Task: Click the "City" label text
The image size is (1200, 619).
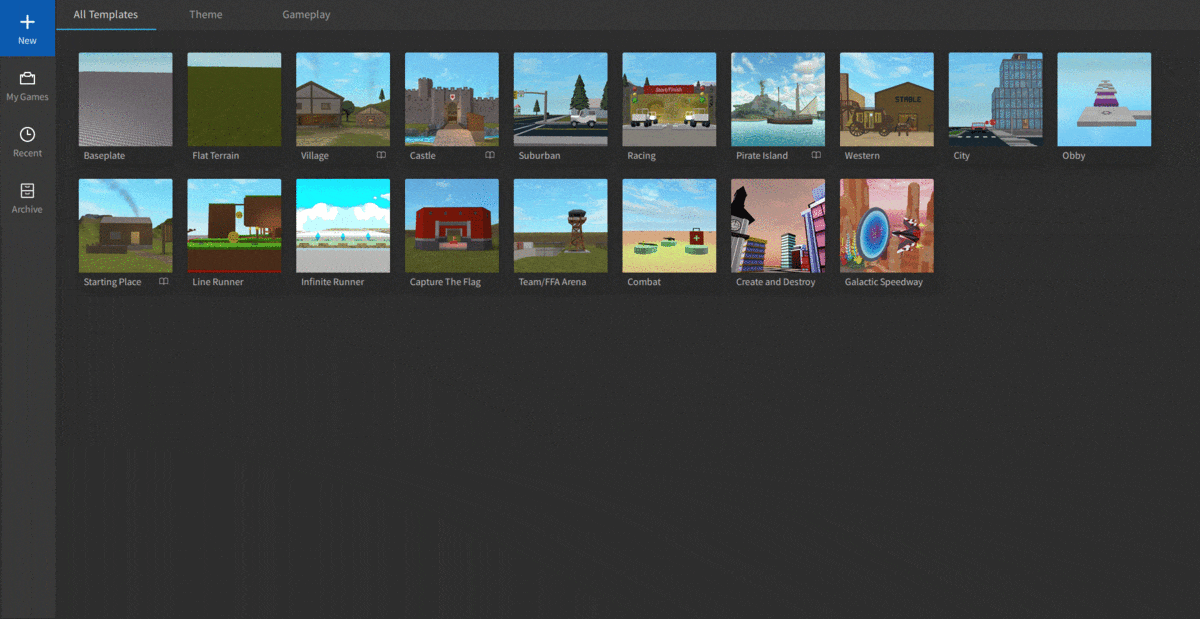Action: point(962,156)
